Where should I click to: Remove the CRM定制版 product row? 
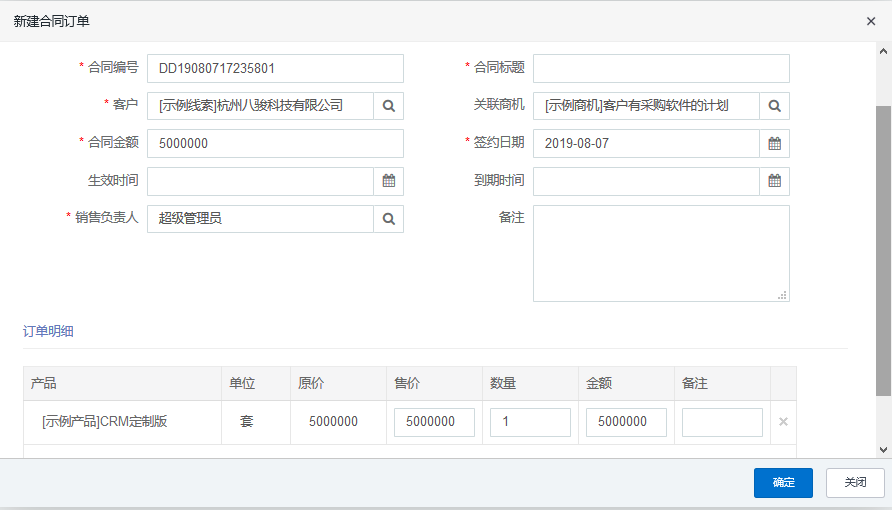point(783,422)
